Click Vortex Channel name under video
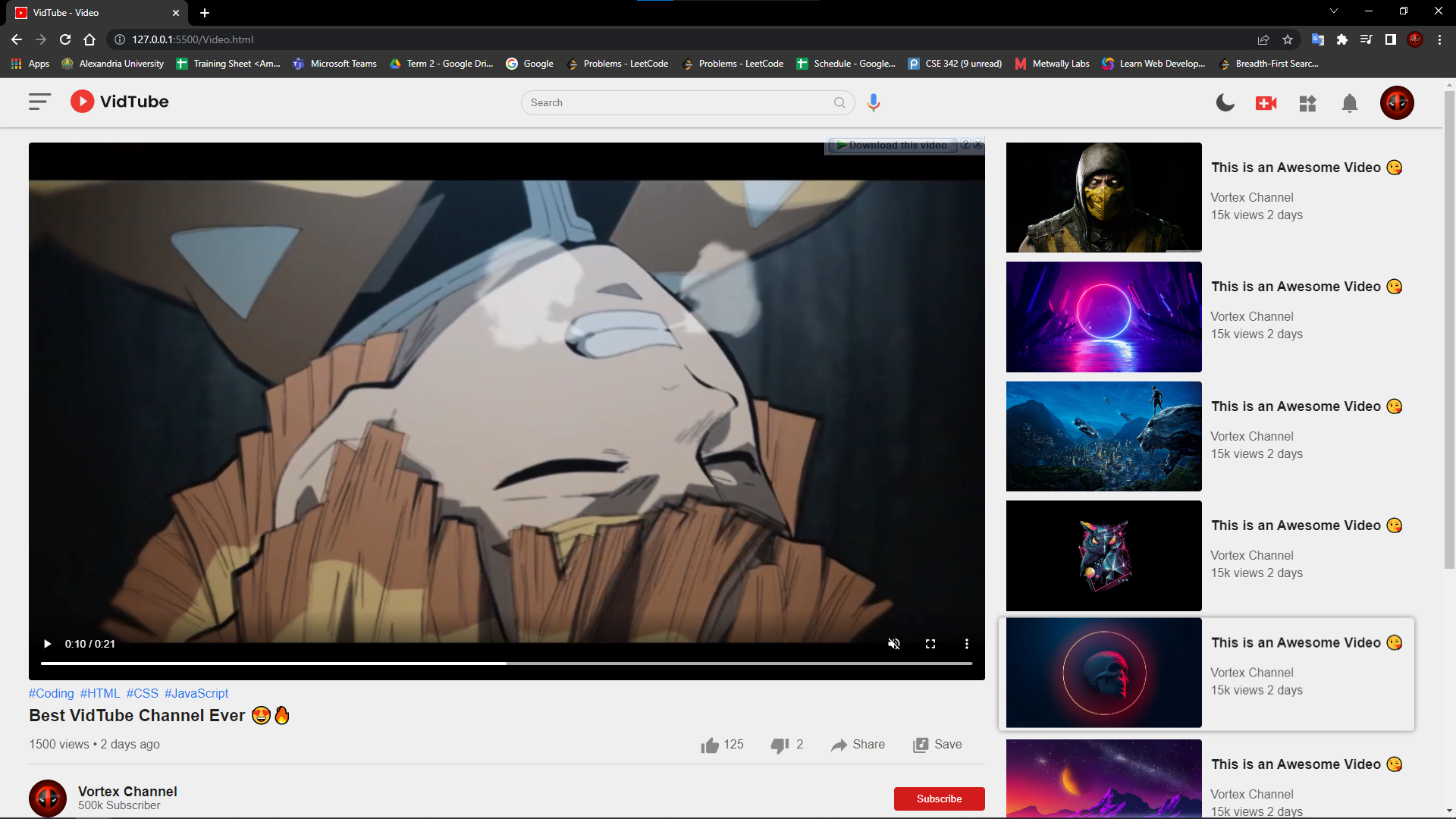The image size is (1456, 819). click(x=127, y=791)
